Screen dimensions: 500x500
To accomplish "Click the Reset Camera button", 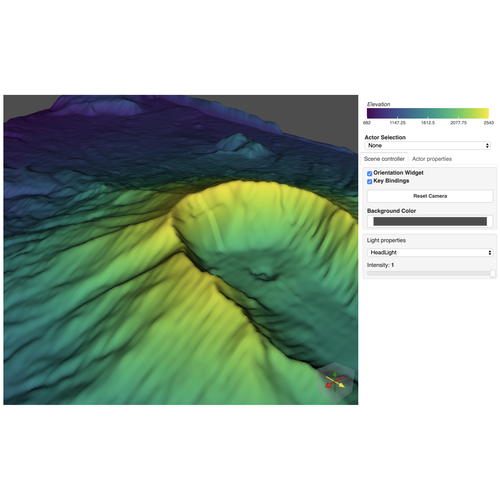I will tap(430, 196).
